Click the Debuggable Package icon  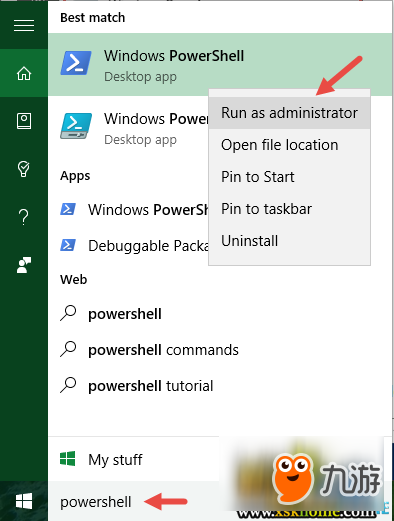coord(68,245)
